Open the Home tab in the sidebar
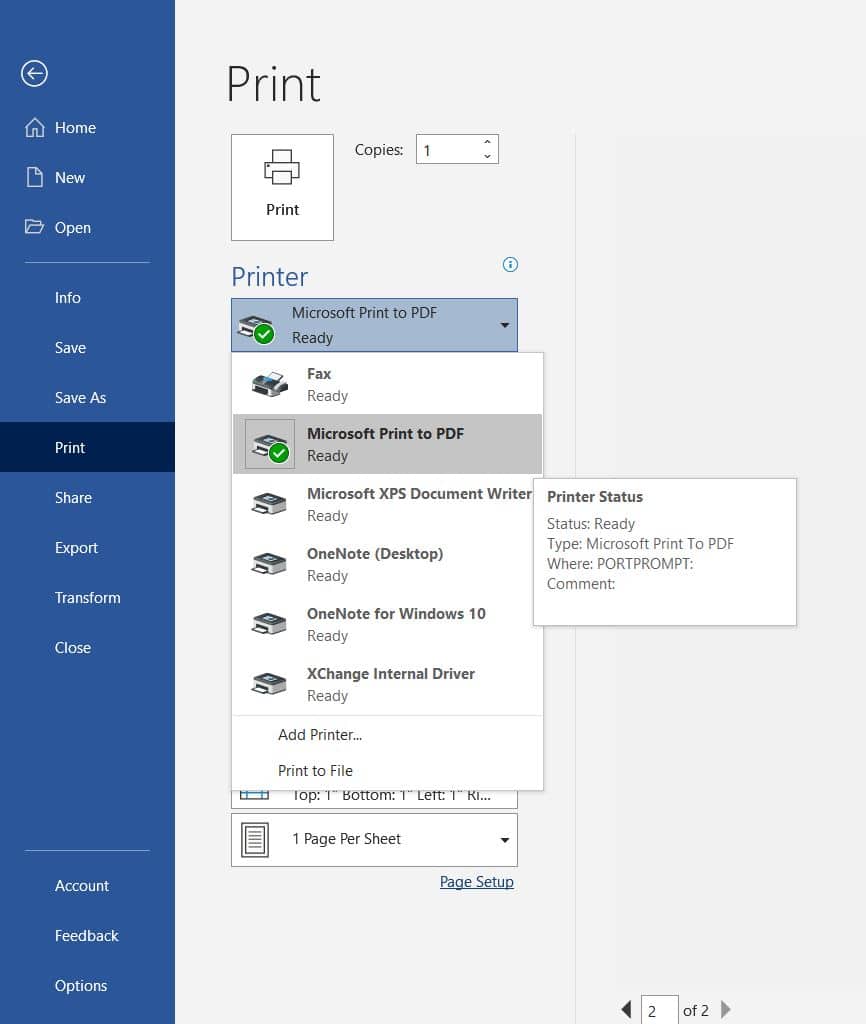 tap(88, 127)
